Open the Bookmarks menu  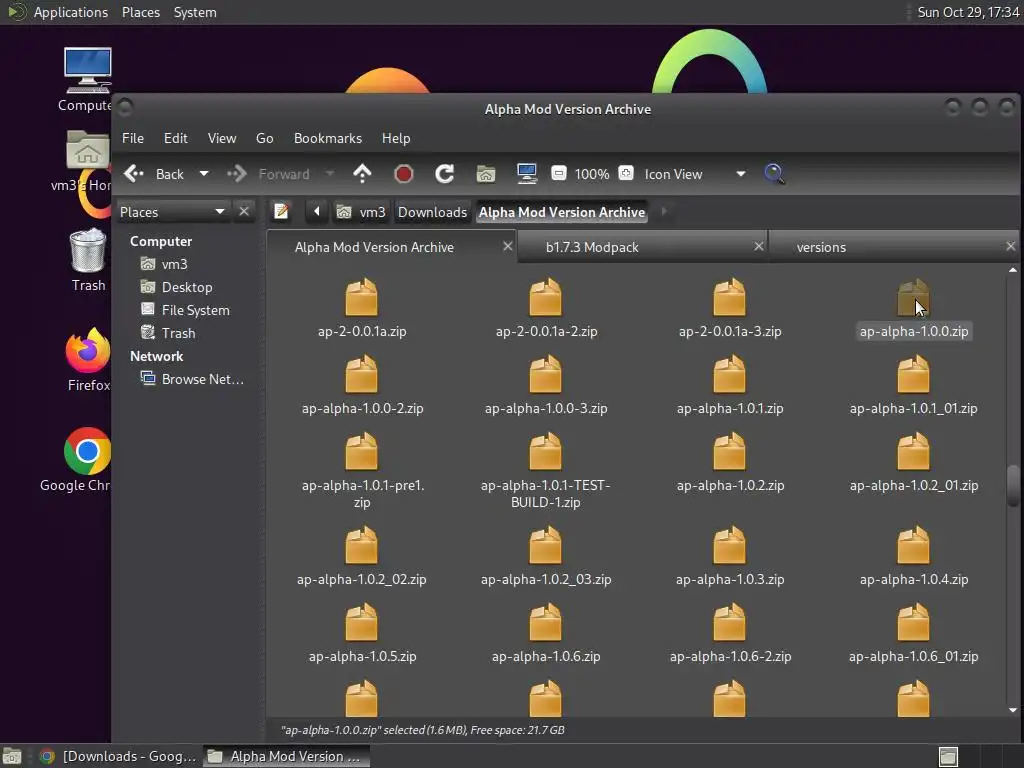pyautogui.click(x=327, y=138)
